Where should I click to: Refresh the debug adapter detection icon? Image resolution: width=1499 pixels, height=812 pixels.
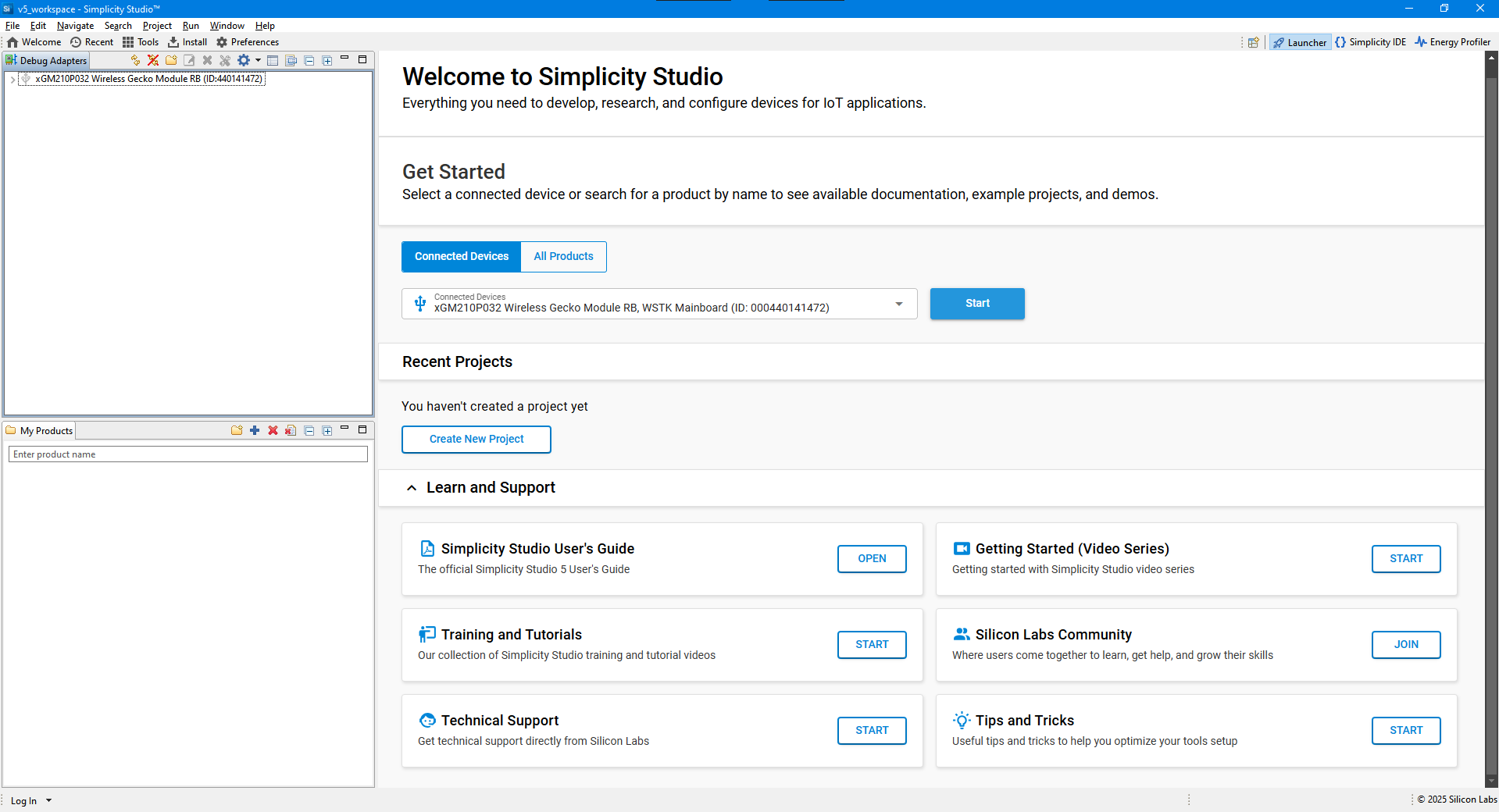point(135,60)
